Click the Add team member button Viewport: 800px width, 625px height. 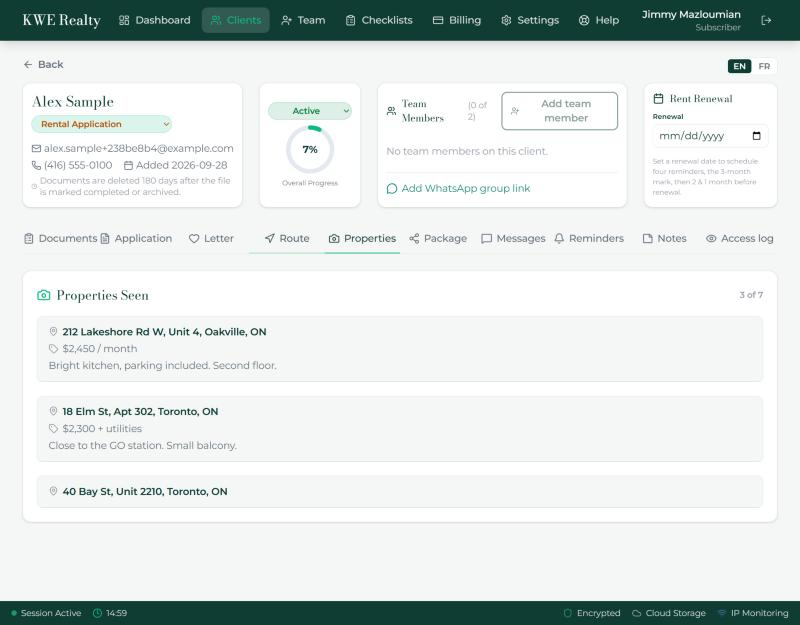tap(560, 111)
